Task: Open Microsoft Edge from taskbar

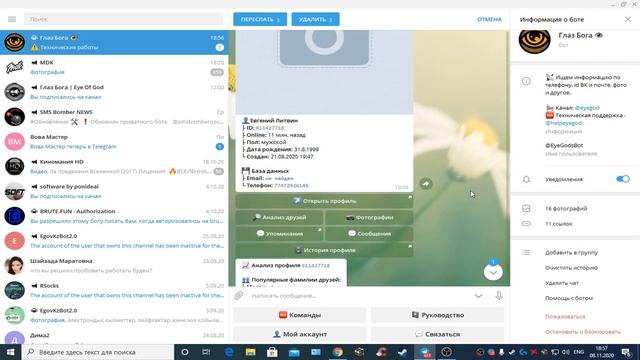Action: (x=229, y=352)
